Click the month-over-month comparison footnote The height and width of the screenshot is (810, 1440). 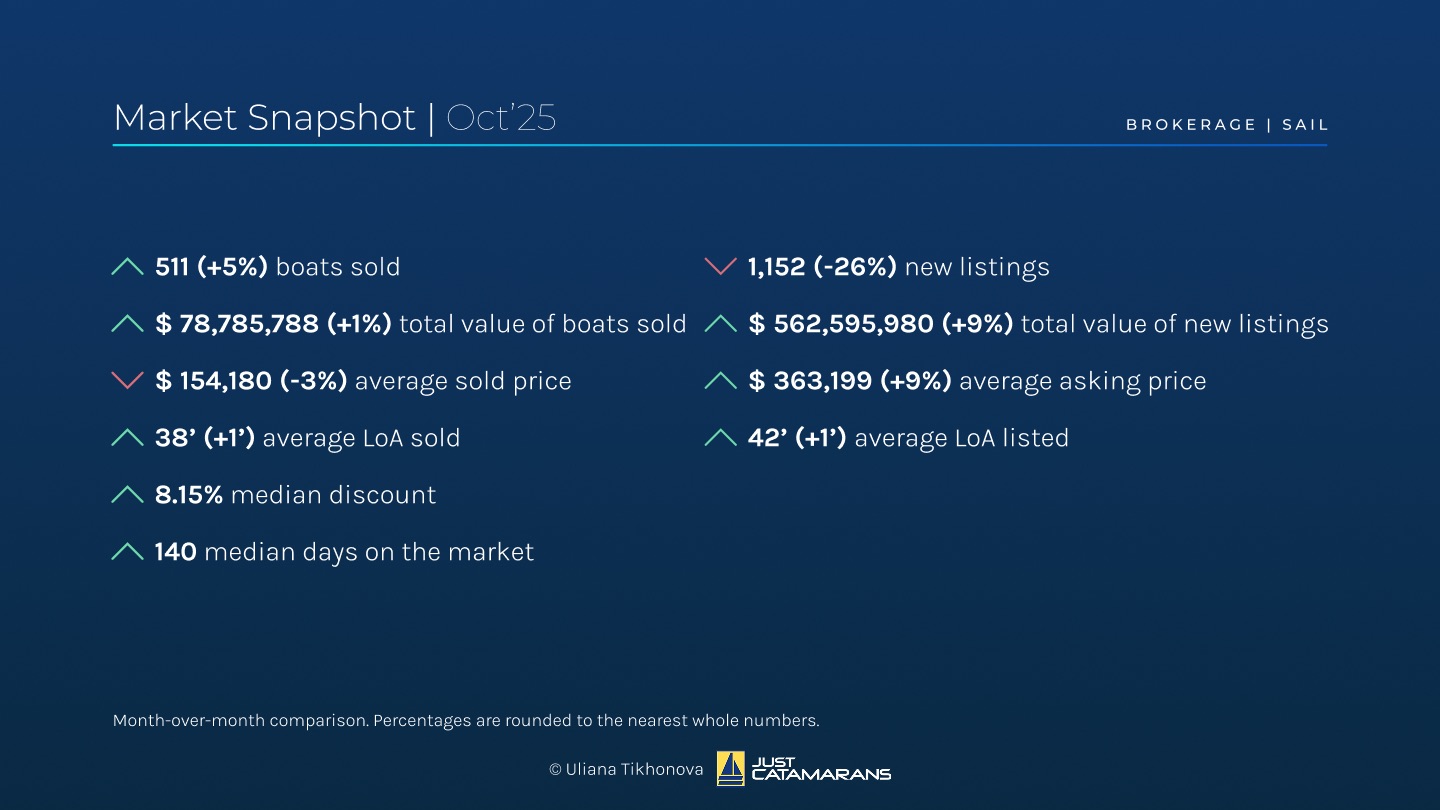click(x=466, y=720)
